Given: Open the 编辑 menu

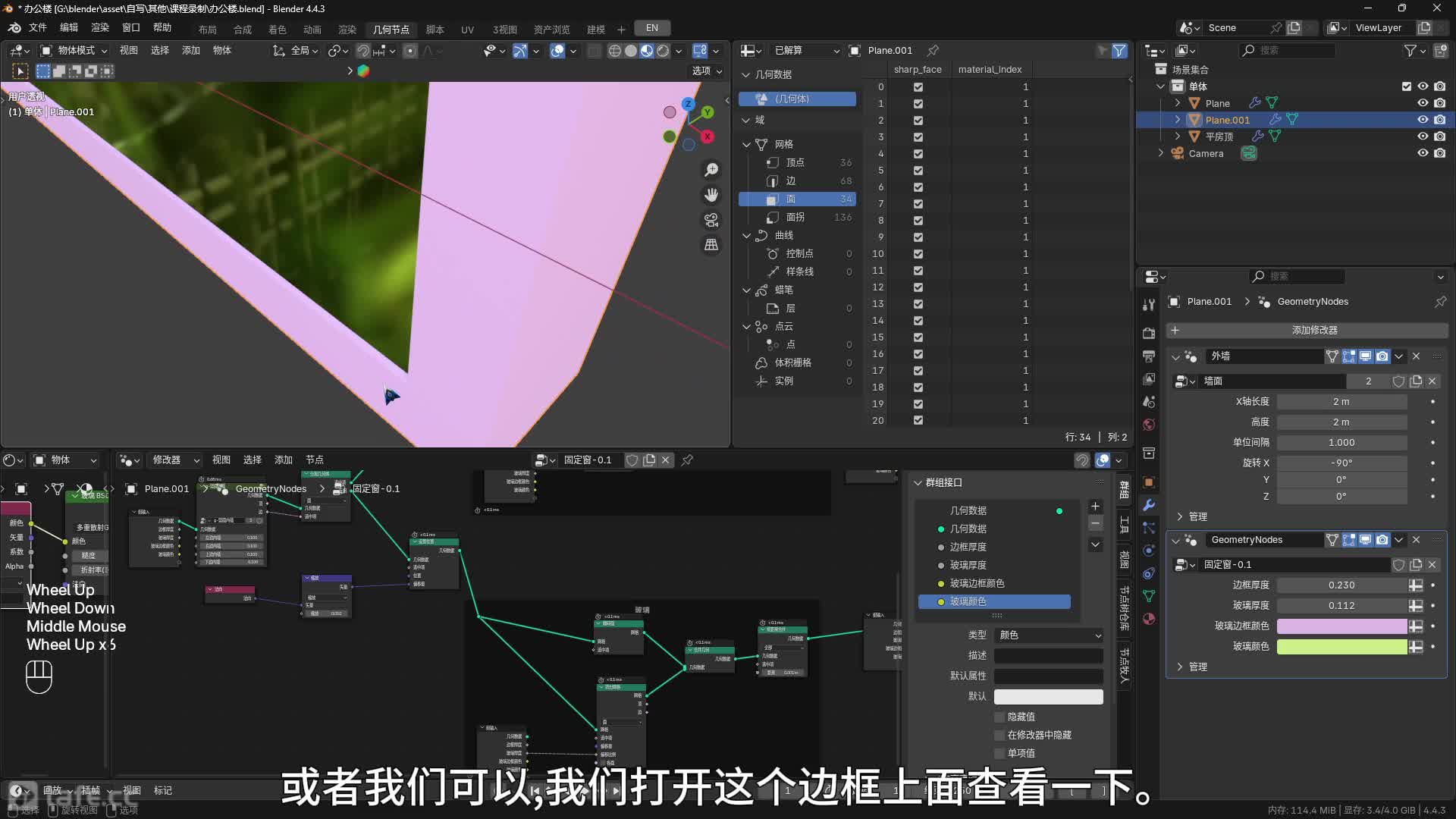Looking at the screenshot, I should [69, 27].
